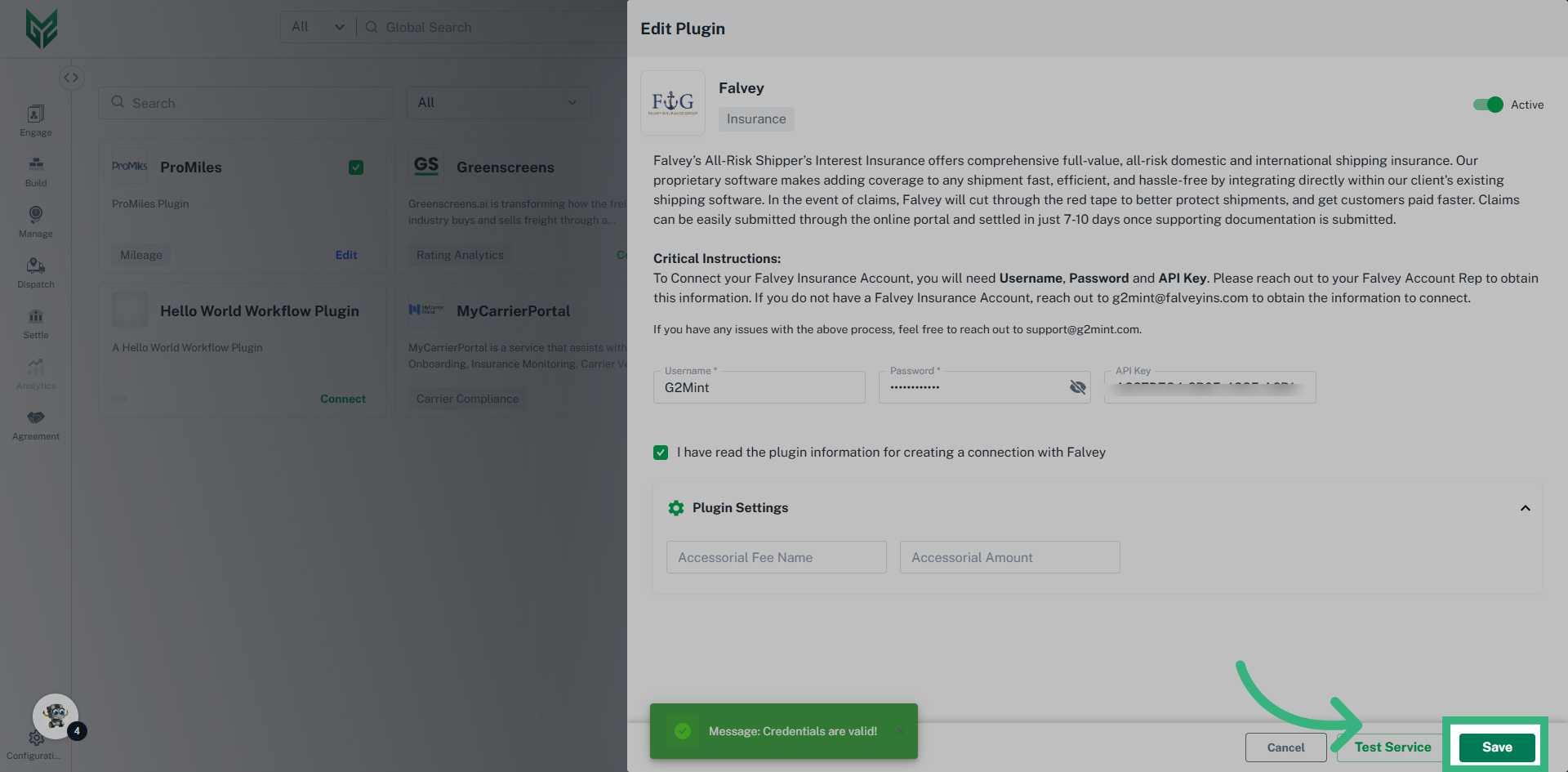This screenshot has height=772, width=1568.
Task: Open the Build sidebar section
Action: pyautogui.click(x=36, y=171)
